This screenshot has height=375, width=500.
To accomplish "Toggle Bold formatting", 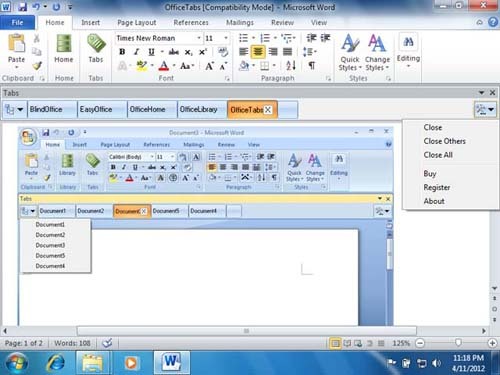I will point(122,52).
